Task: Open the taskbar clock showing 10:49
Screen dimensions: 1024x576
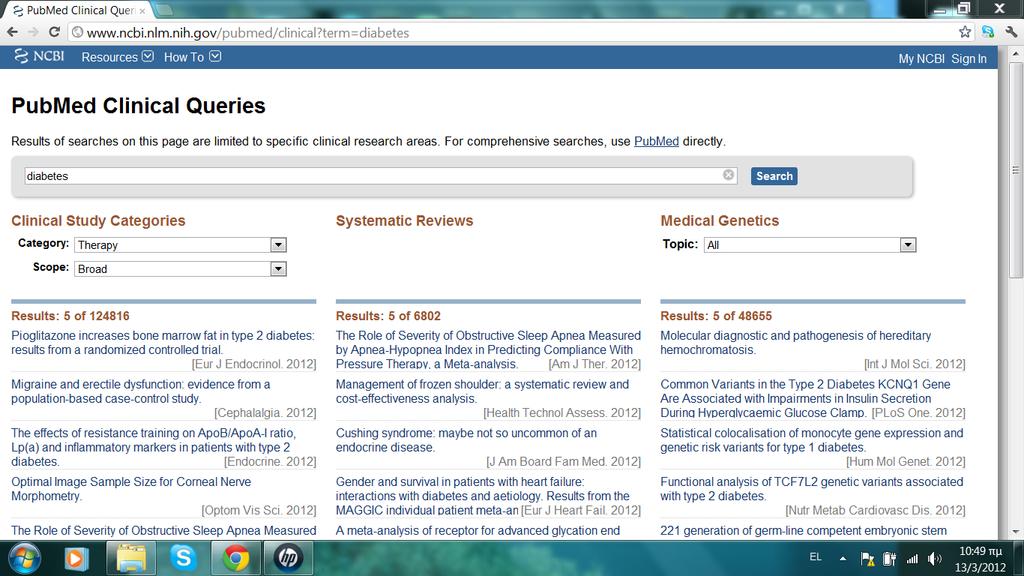Action: pos(980,559)
